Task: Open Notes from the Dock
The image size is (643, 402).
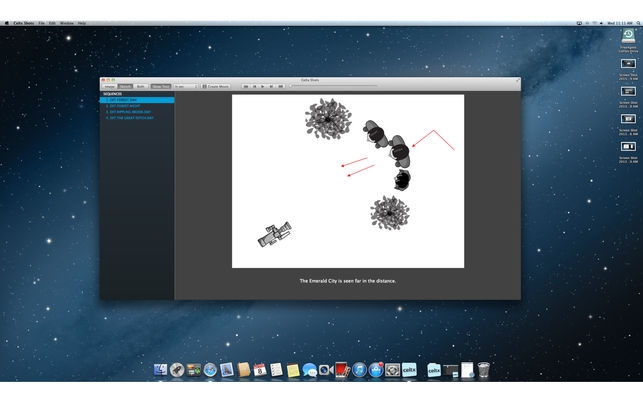Action: coord(293,370)
